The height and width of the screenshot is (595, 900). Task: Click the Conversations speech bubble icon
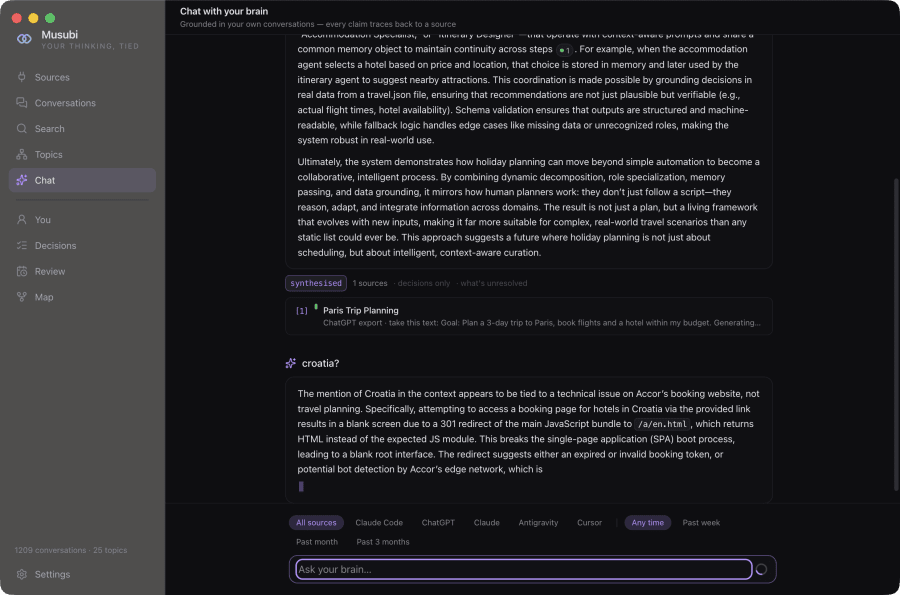point(22,103)
